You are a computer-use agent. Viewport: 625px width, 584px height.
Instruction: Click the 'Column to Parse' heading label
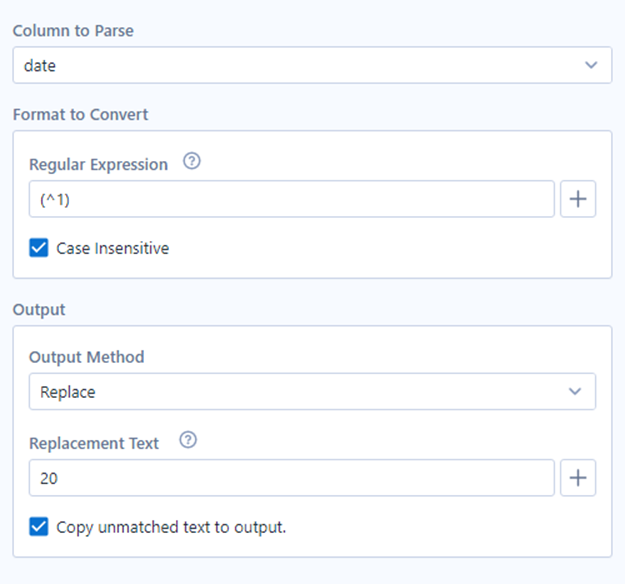tap(73, 31)
